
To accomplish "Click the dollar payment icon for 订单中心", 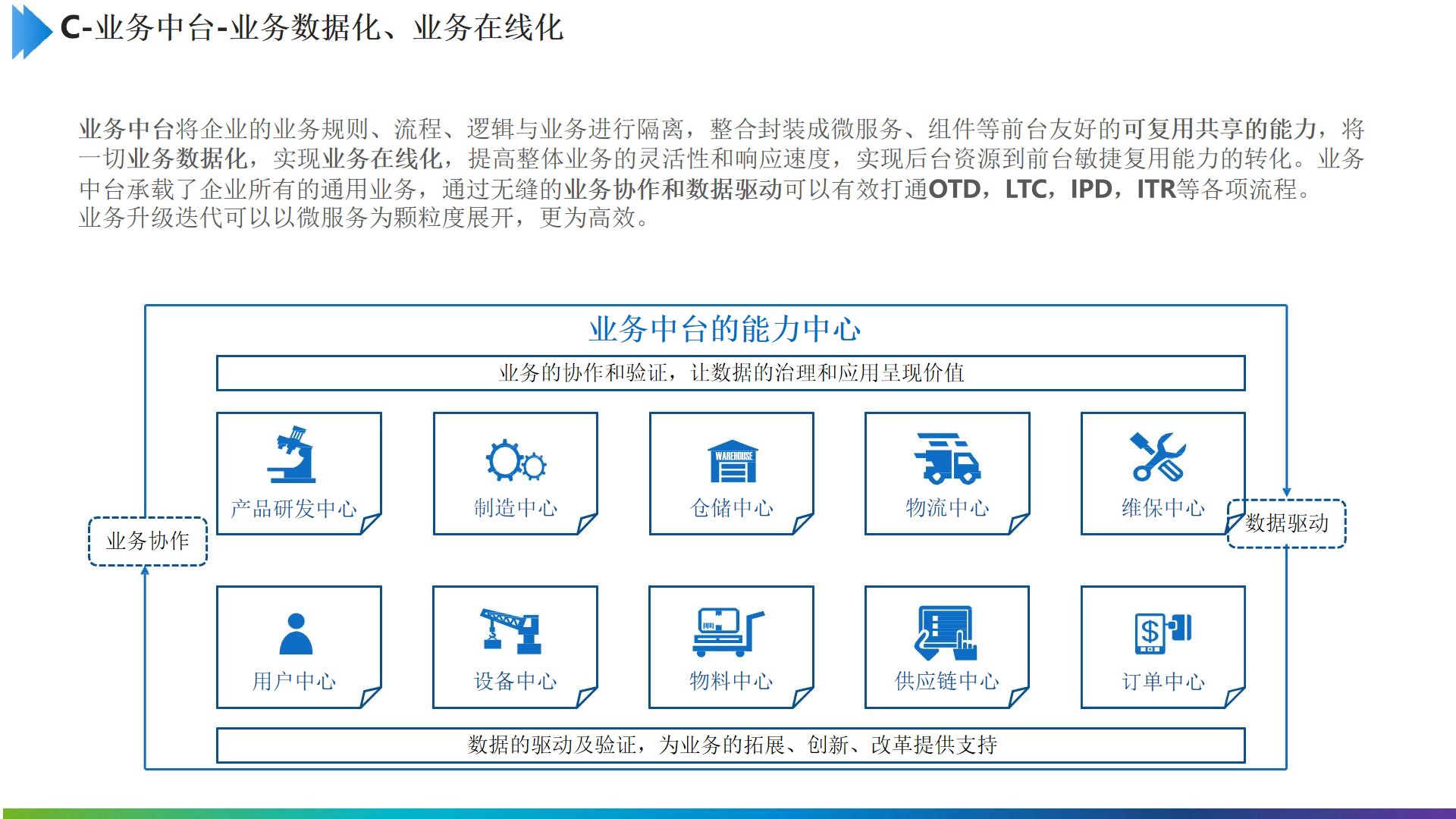I will pyautogui.click(x=1163, y=633).
